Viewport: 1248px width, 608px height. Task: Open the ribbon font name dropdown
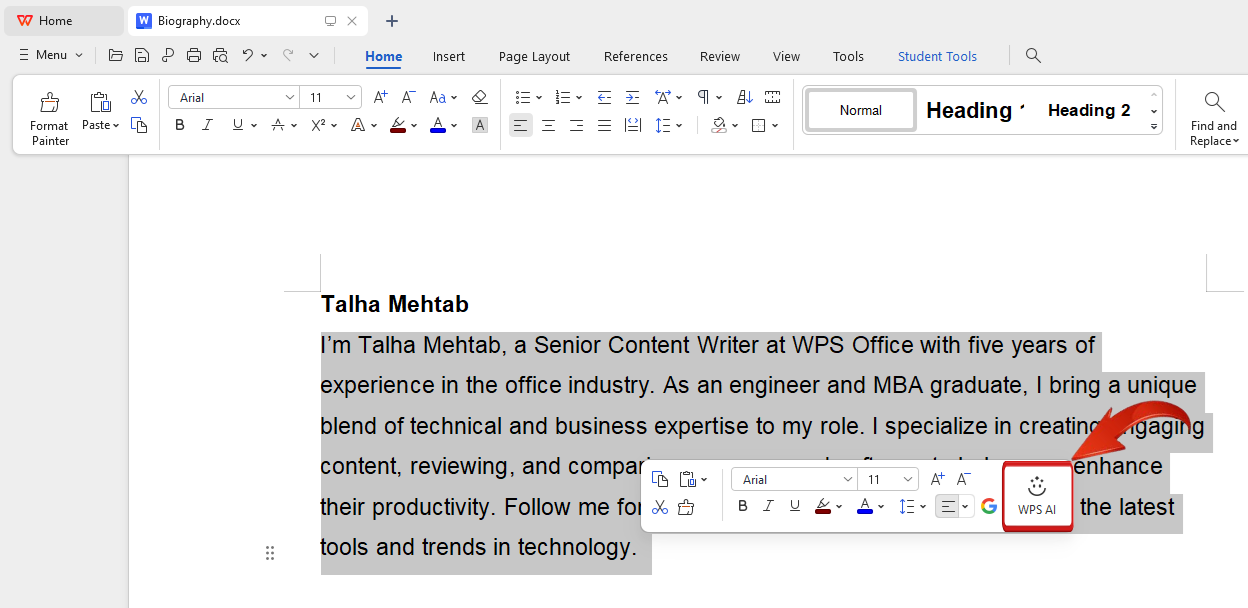pyautogui.click(x=290, y=97)
